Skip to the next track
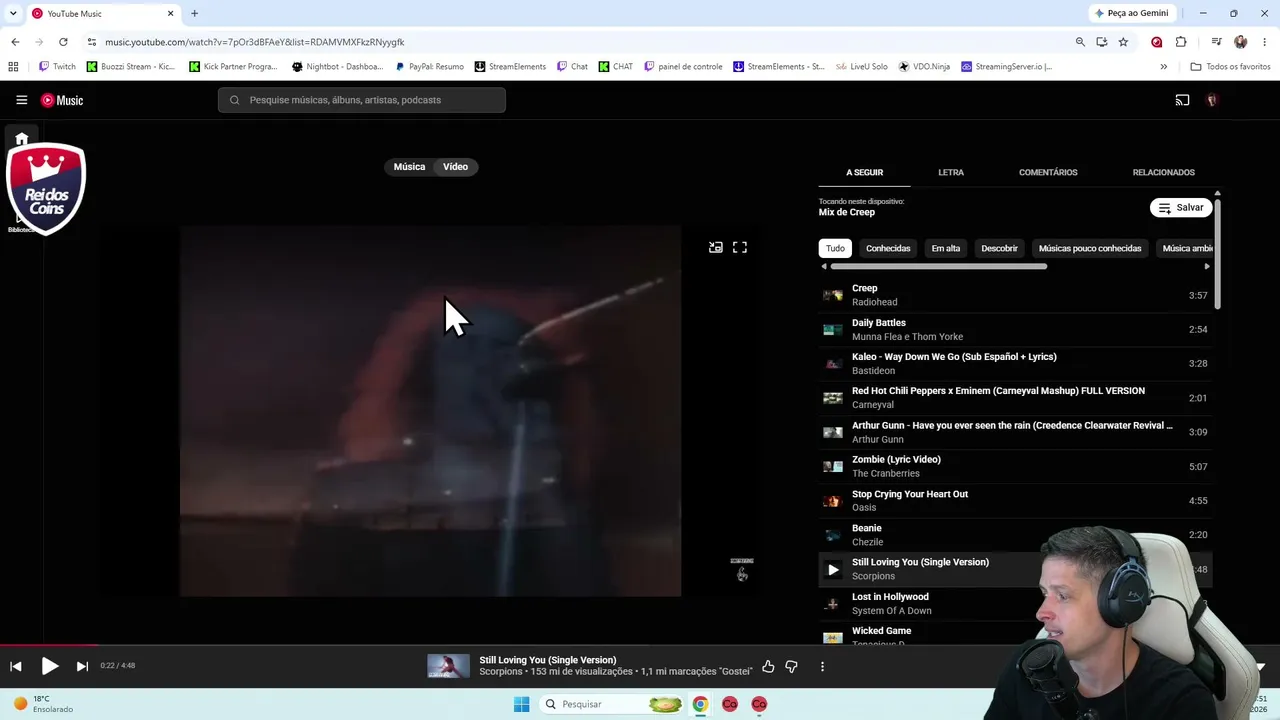The width and height of the screenshot is (1280, 720). [x=82, y=666]
